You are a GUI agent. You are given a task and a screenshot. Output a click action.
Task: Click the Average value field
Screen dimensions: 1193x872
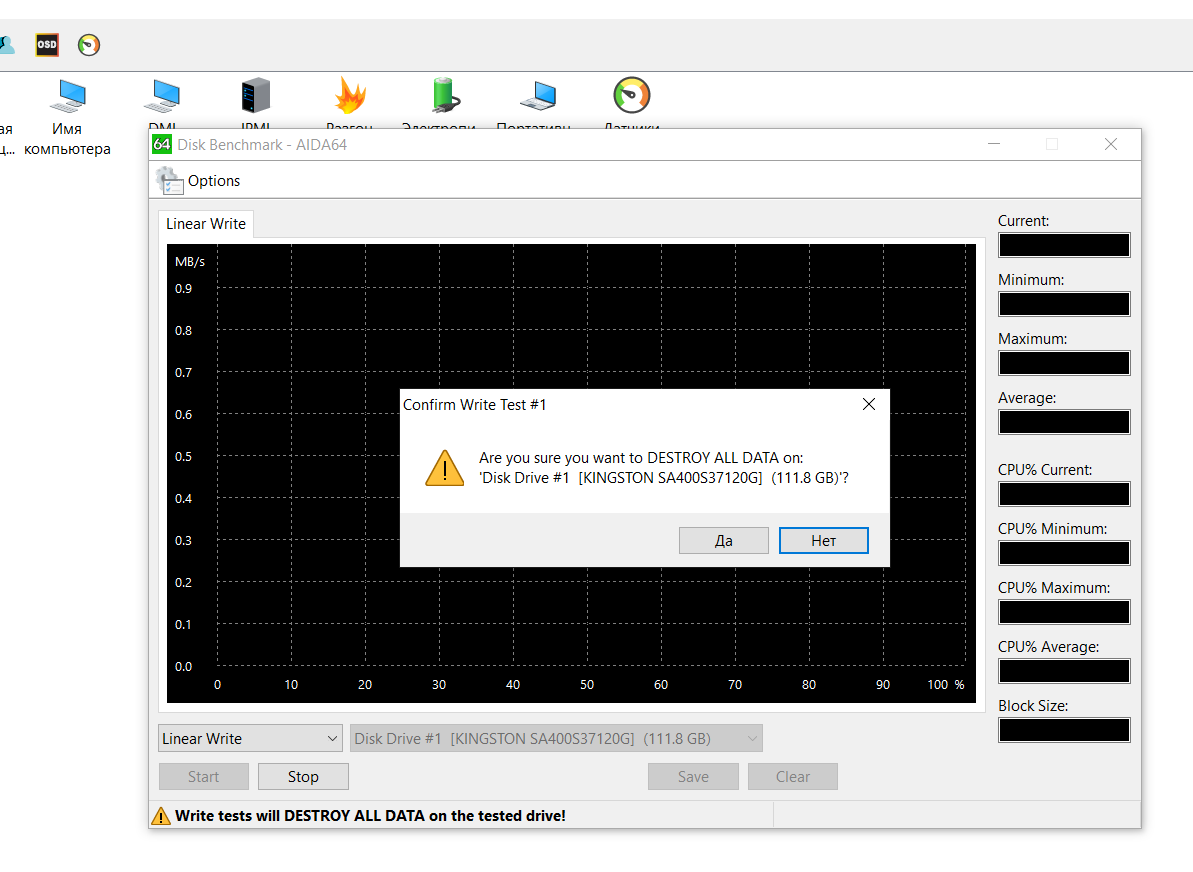1064,422
